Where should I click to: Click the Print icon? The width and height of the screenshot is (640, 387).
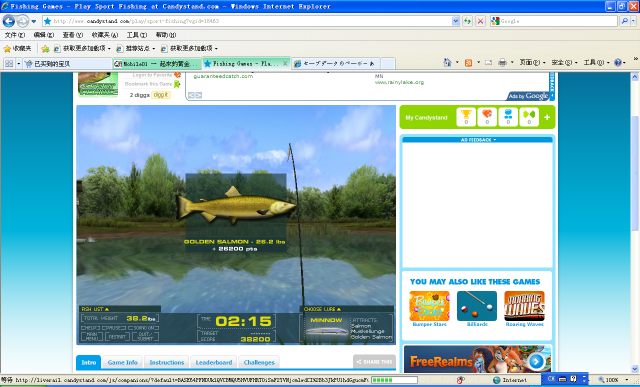pos(502,62)
